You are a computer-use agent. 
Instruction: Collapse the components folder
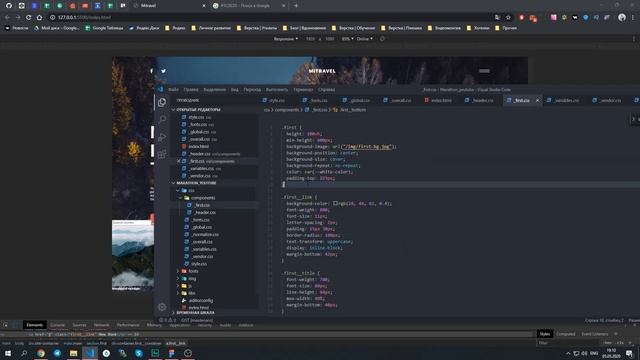(200, 198)
